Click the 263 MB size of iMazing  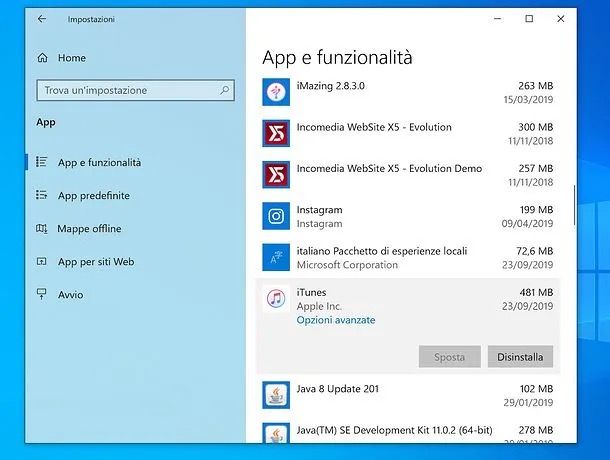(536, 86)
